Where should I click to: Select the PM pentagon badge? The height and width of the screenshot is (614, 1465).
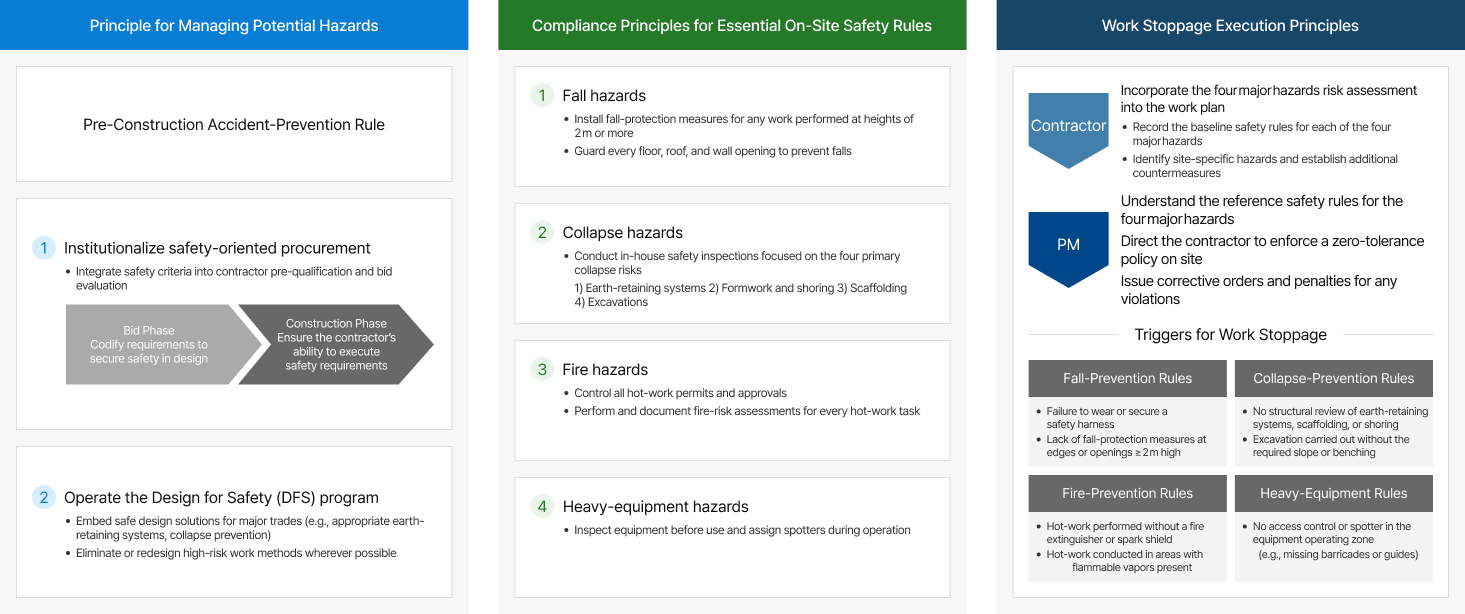tap(1068, 246)
